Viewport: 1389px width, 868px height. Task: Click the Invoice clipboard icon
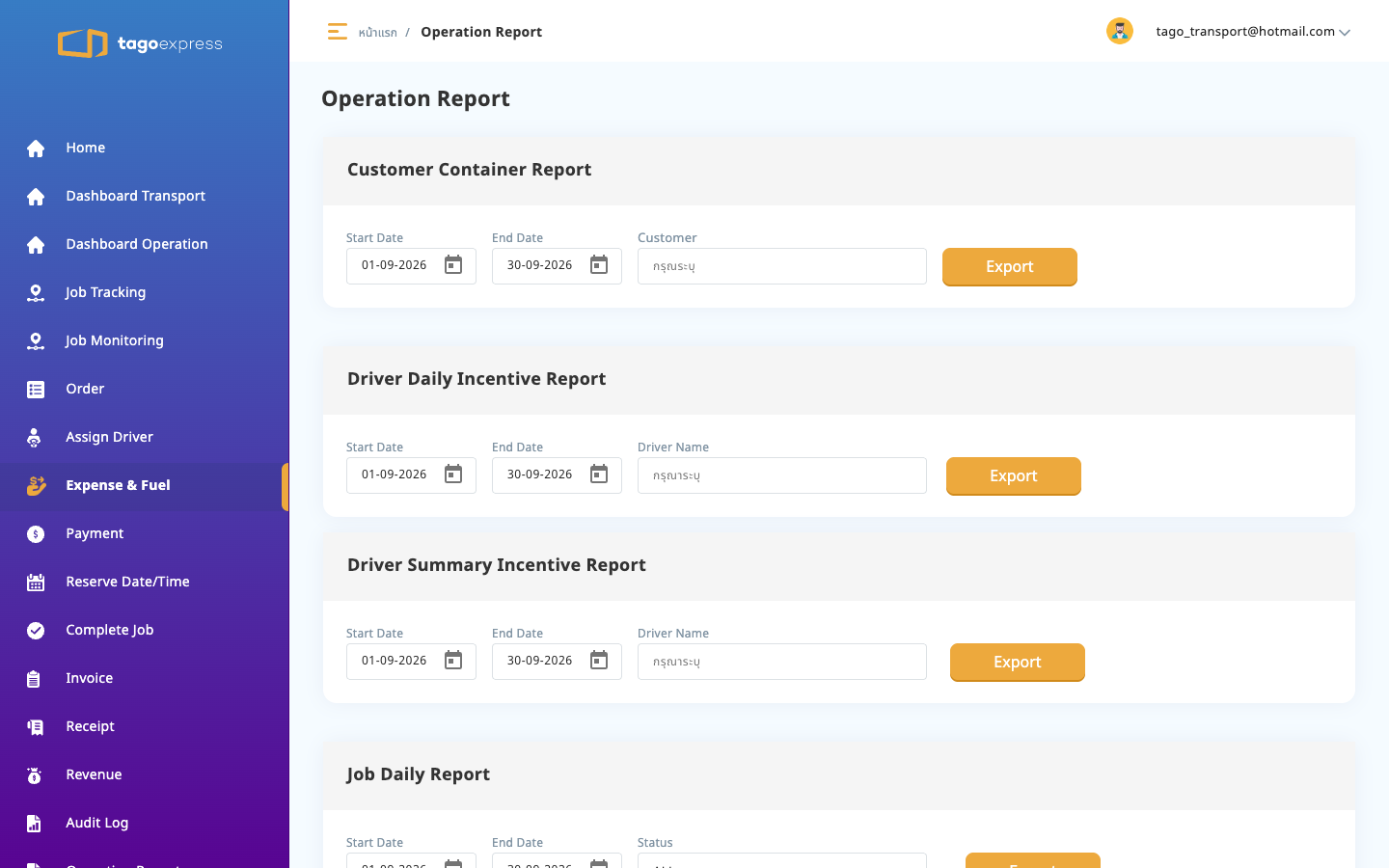point(34,679)
